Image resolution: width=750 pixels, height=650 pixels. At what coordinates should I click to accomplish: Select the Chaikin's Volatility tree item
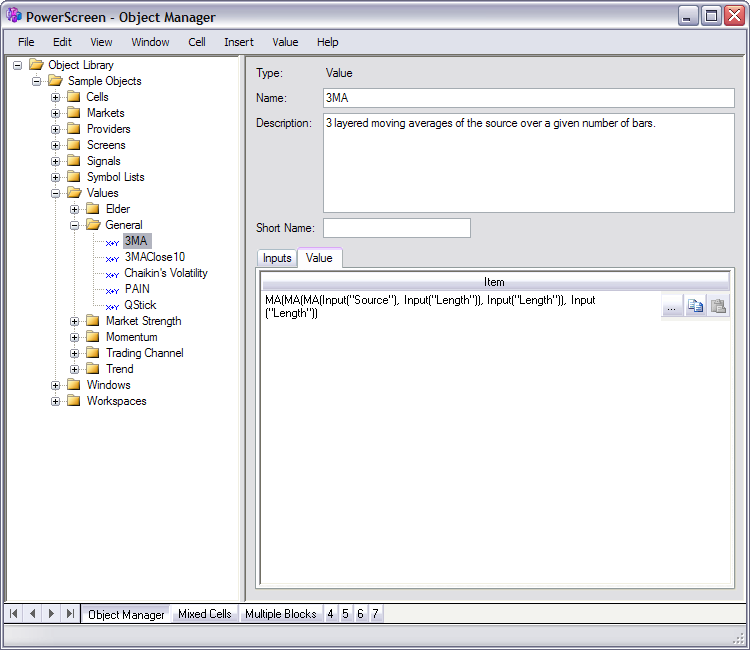pos(166,273)
